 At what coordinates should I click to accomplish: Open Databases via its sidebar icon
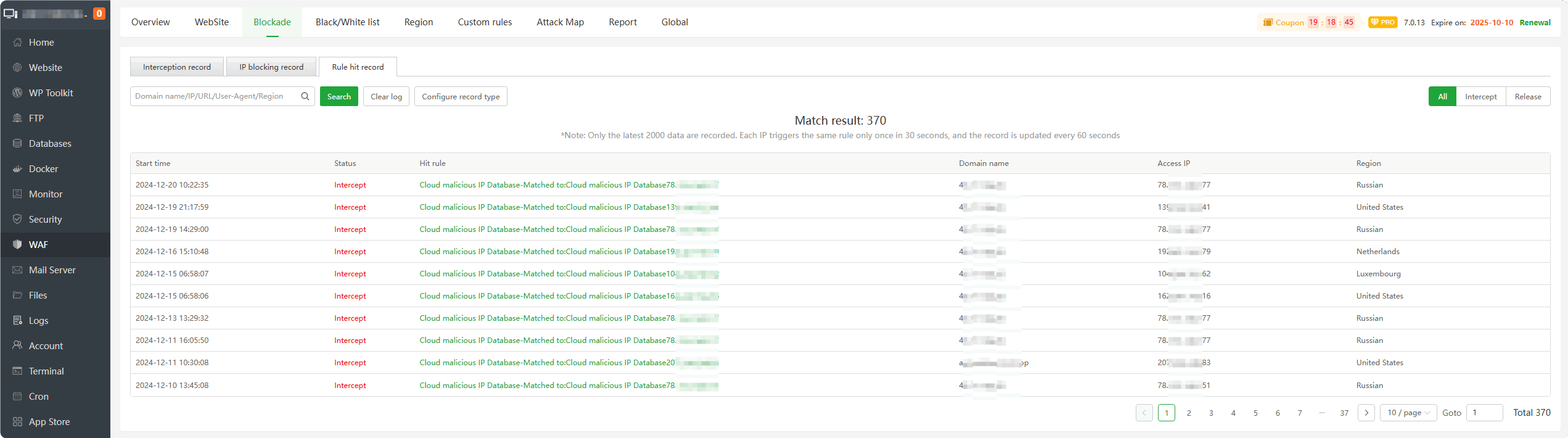click(x=17, y=143)
